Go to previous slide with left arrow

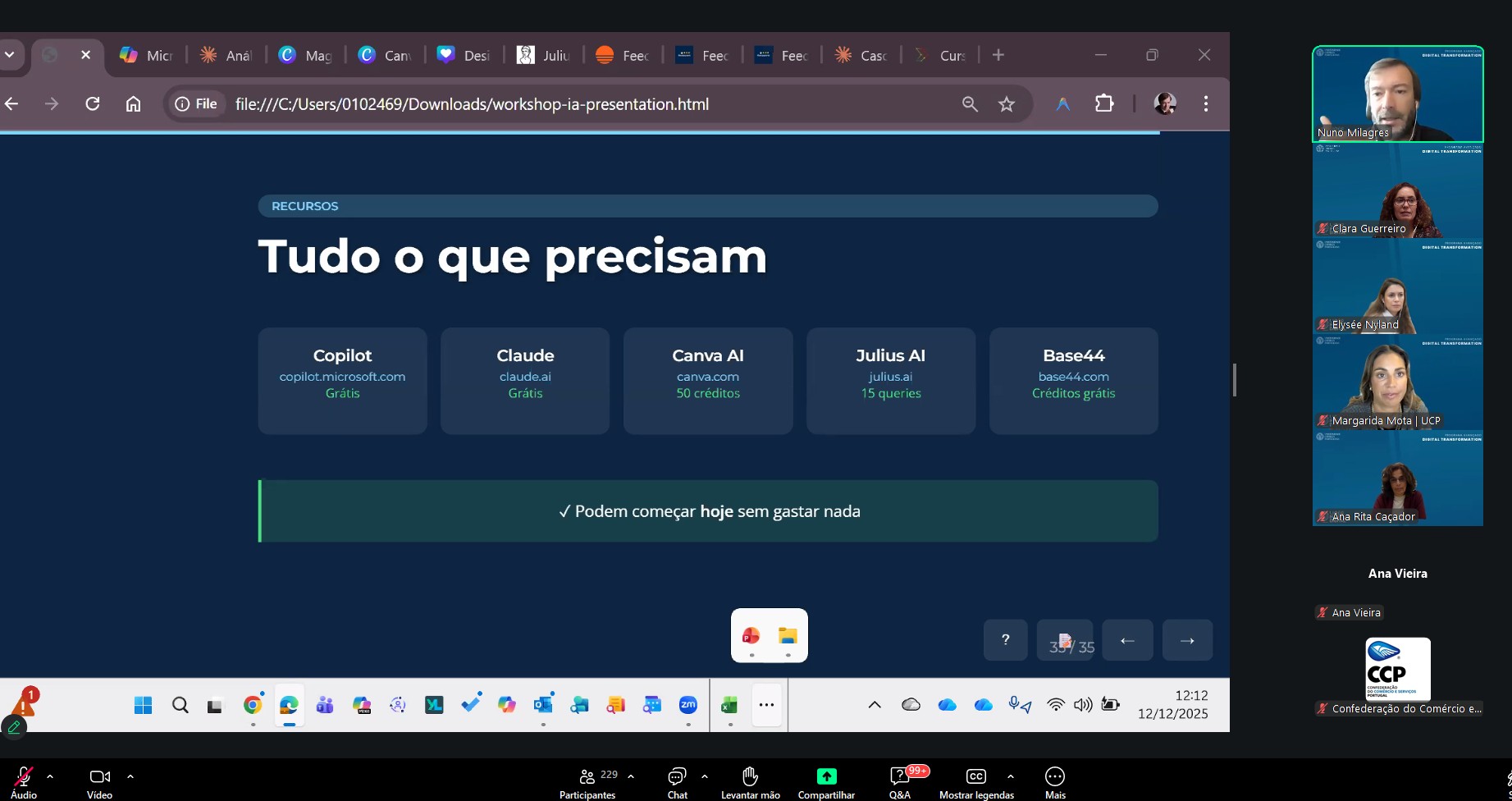tap(1127, 640)
